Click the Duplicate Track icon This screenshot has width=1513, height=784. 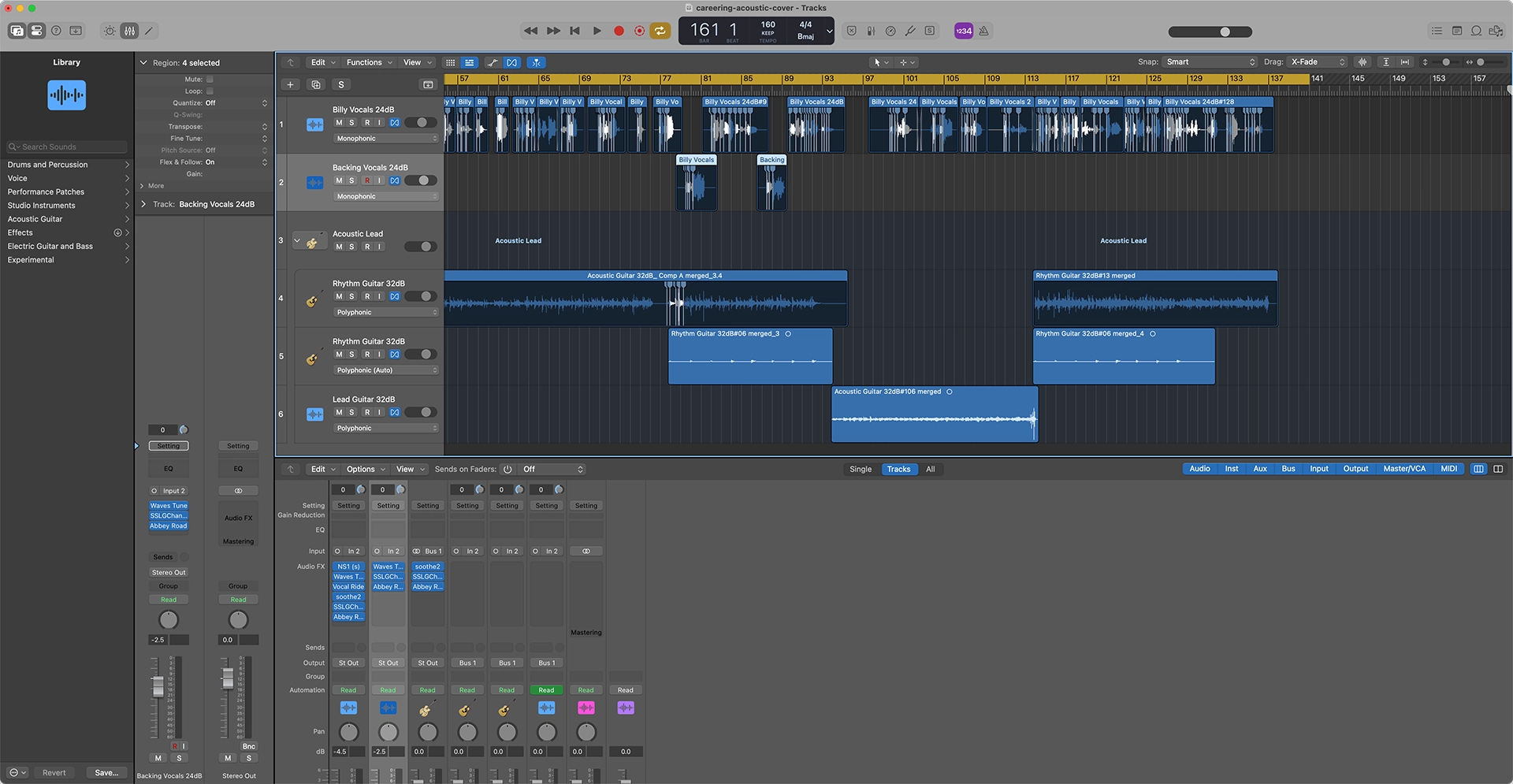pos(316,84)
